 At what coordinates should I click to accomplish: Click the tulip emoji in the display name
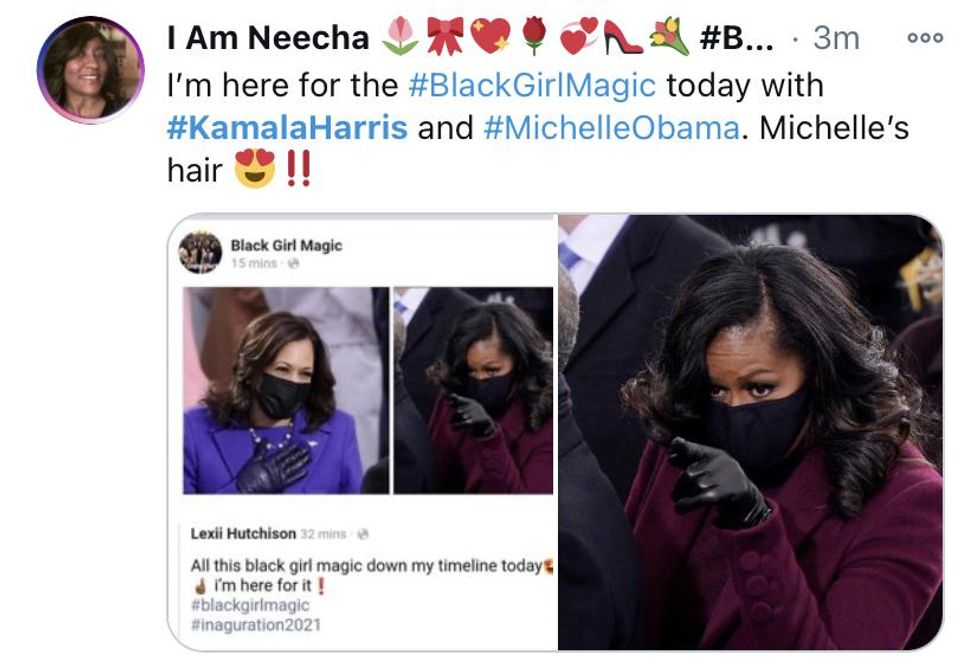(x=401, y=38)
